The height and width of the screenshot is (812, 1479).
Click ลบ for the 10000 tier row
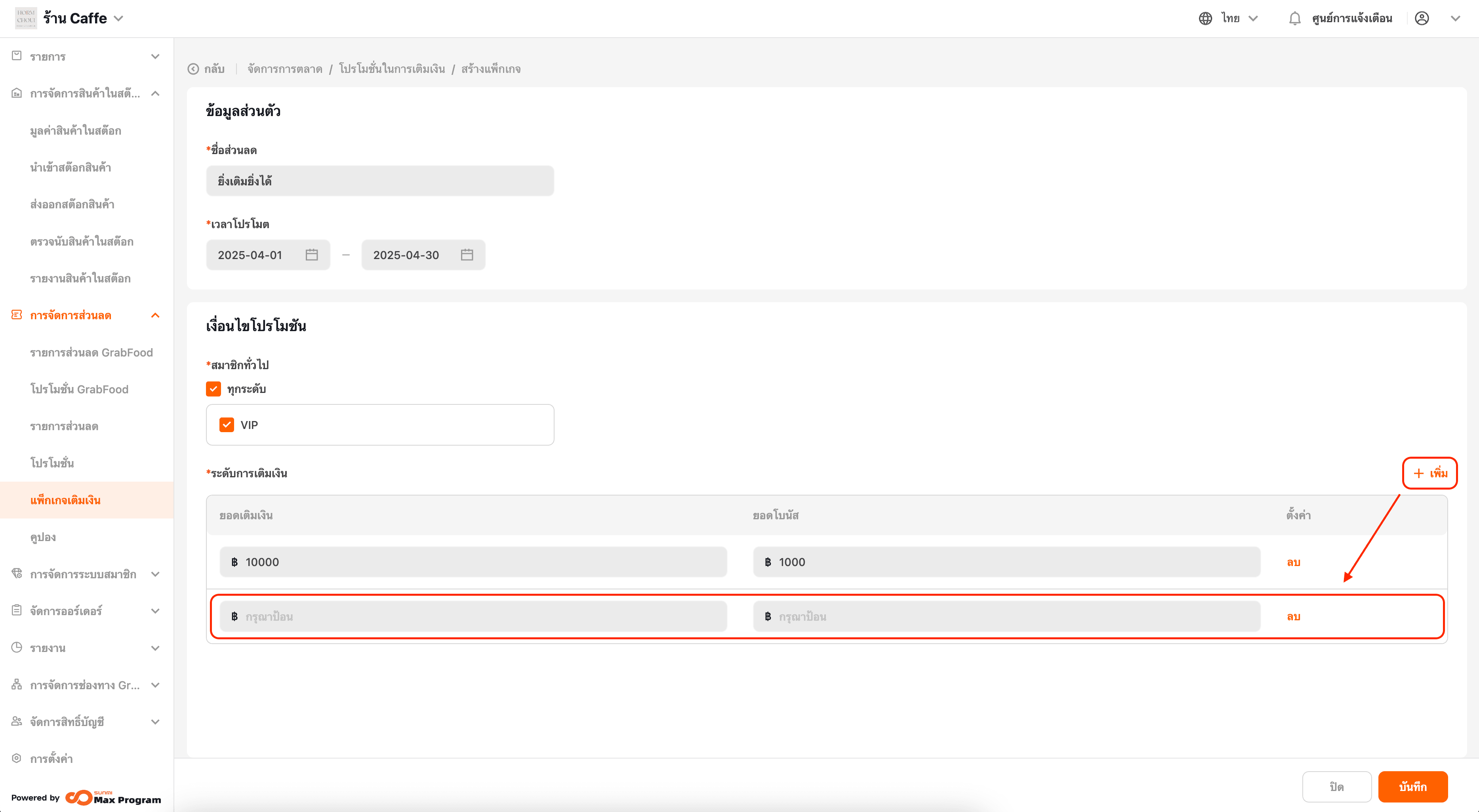click(x=1293, y=562)
